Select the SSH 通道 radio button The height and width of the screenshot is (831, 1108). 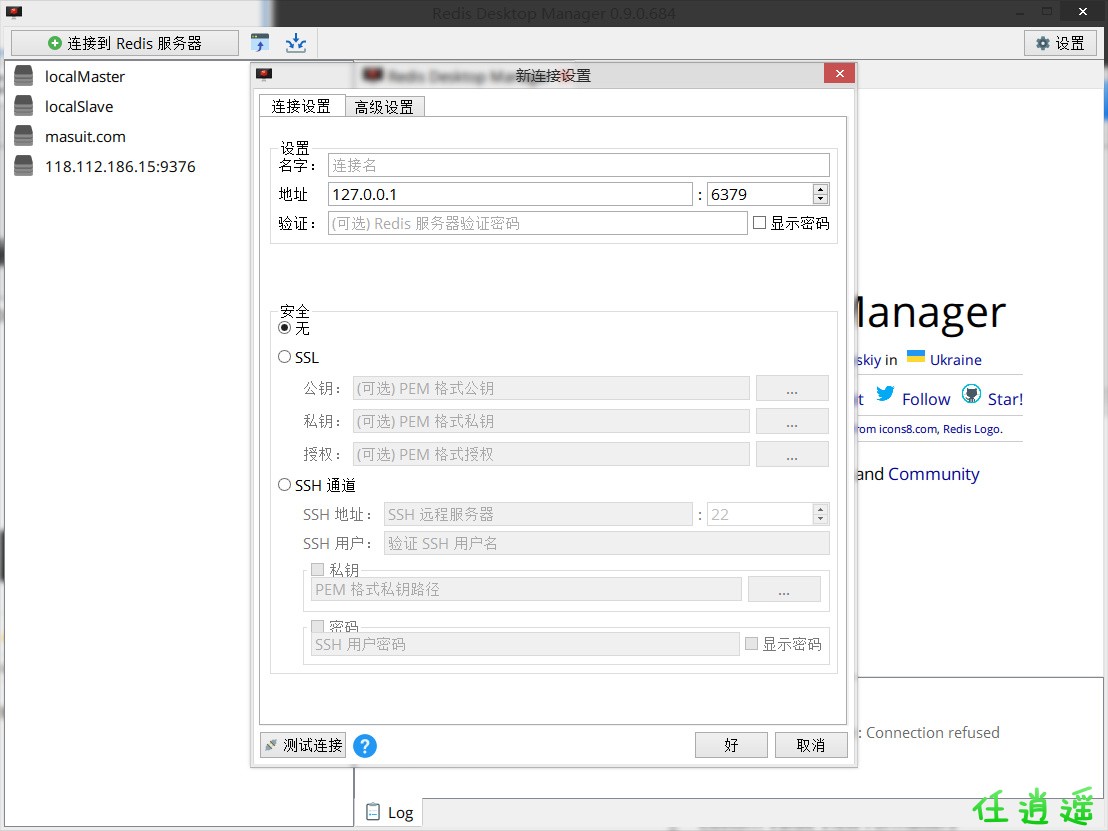(285, 485)
